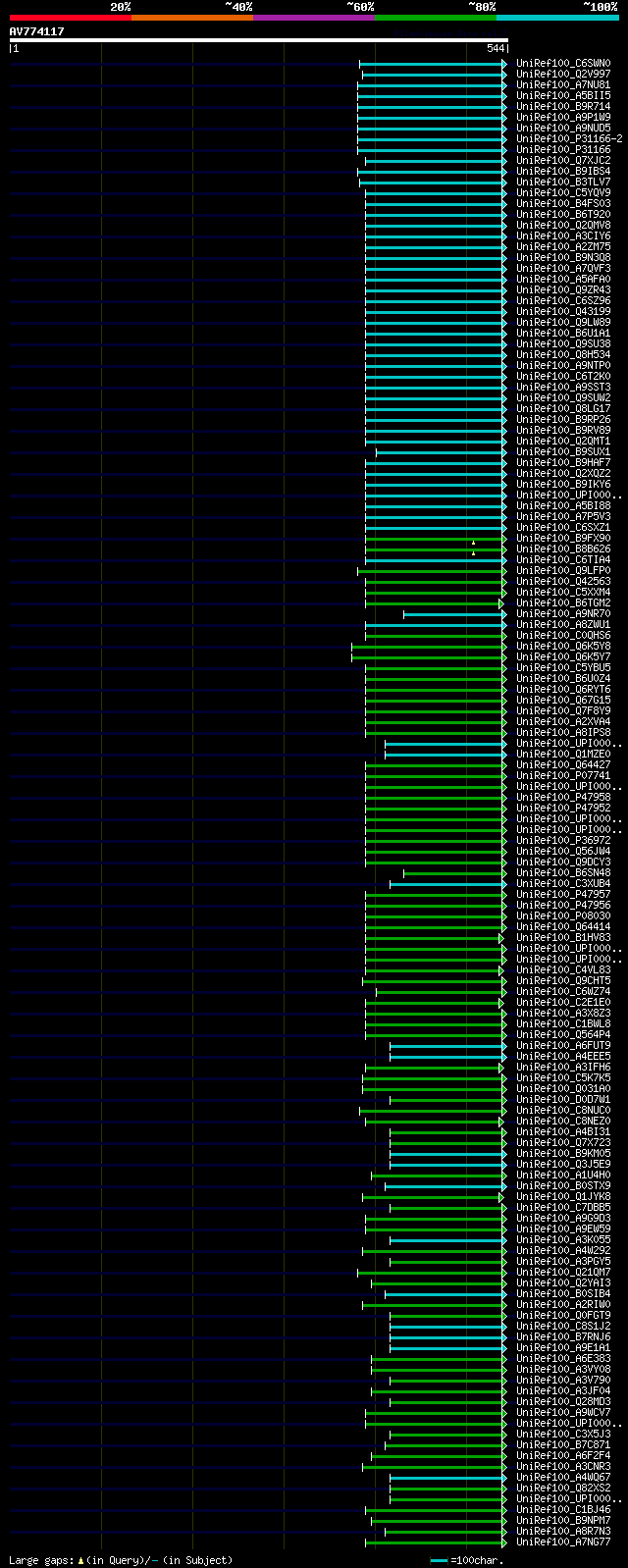Open hit UniRef100_B3TLV7
Image resolution: width=628 pixels, height=1568 pixels.
click(563, 183)
